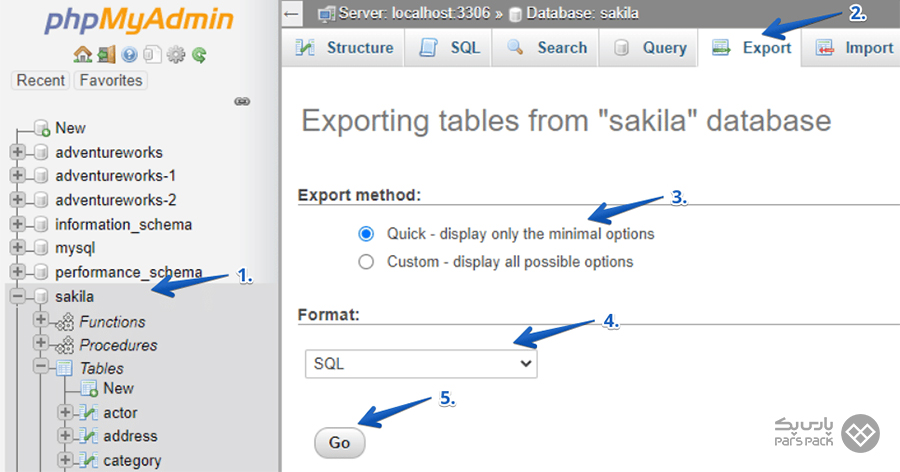Click the Database: sakila breadcrumb link

(582, 14)
